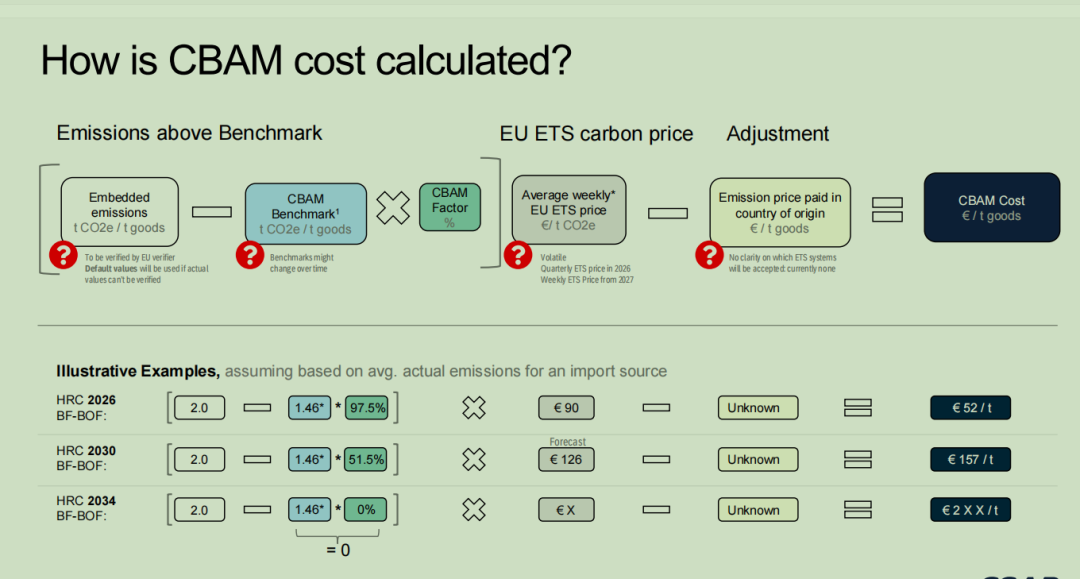Click the multiplication symbol in the HRC 2034 row
Viewport: 1080px width, 579px height.
[x=473, y=510]
